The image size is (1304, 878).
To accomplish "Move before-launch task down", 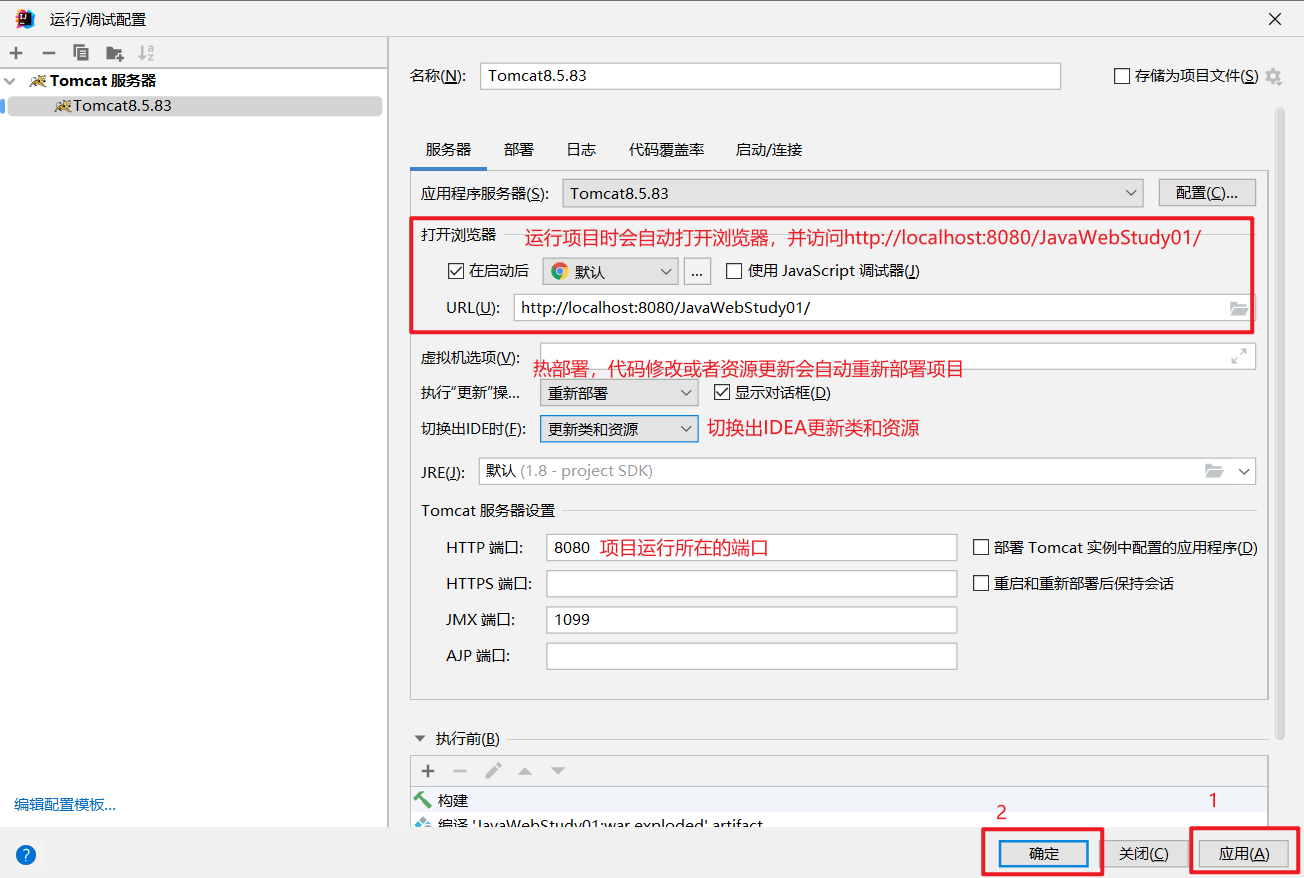I will click(558, 771).
